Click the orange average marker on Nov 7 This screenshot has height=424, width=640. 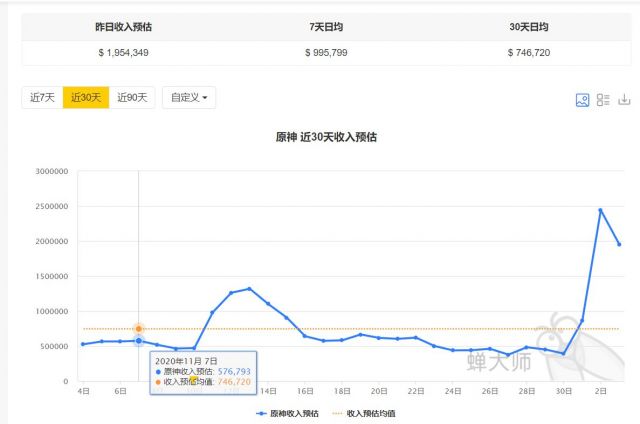point(139,329)
